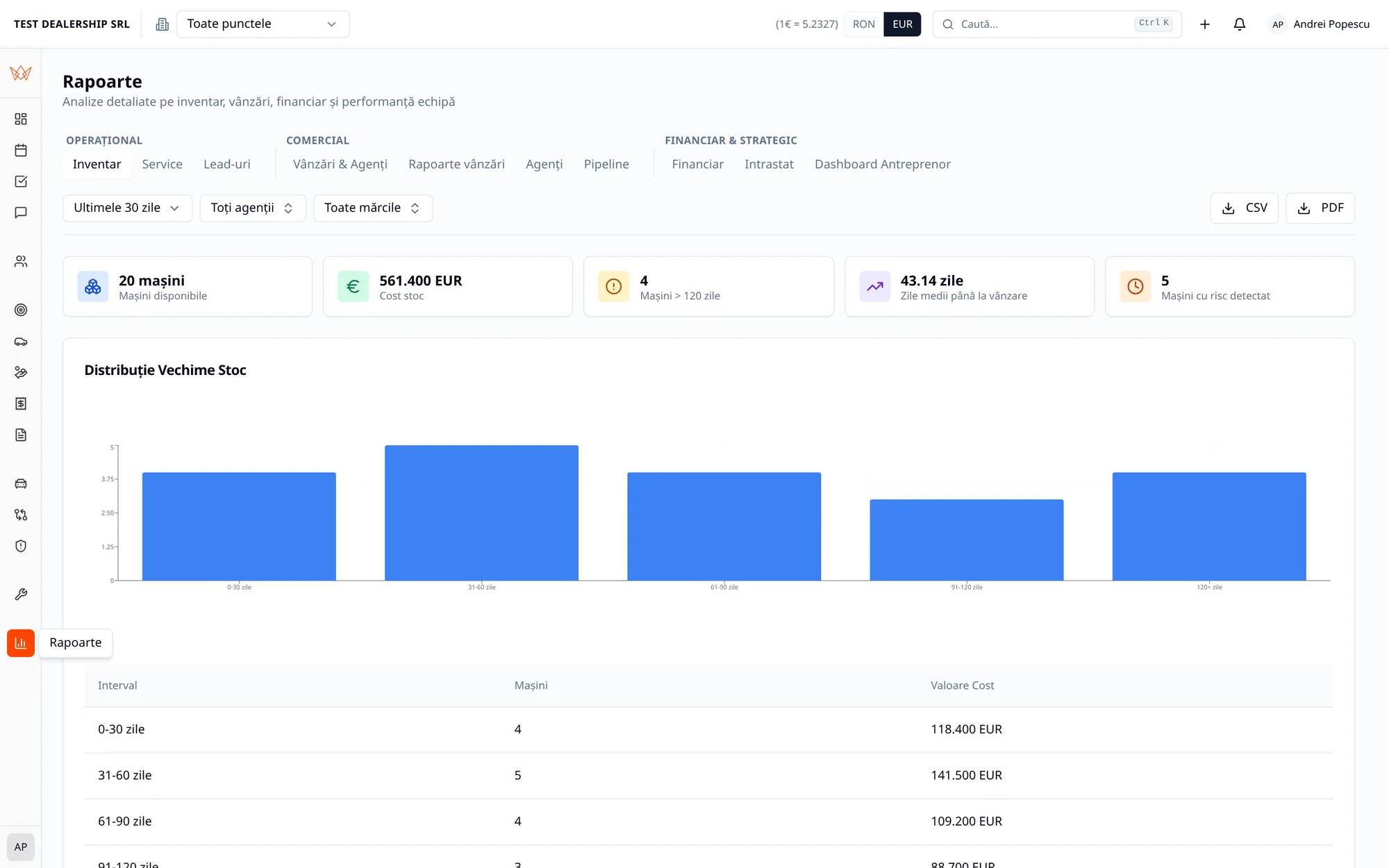
Task: Select EUR currency toggle
Action: click(902, 24)
